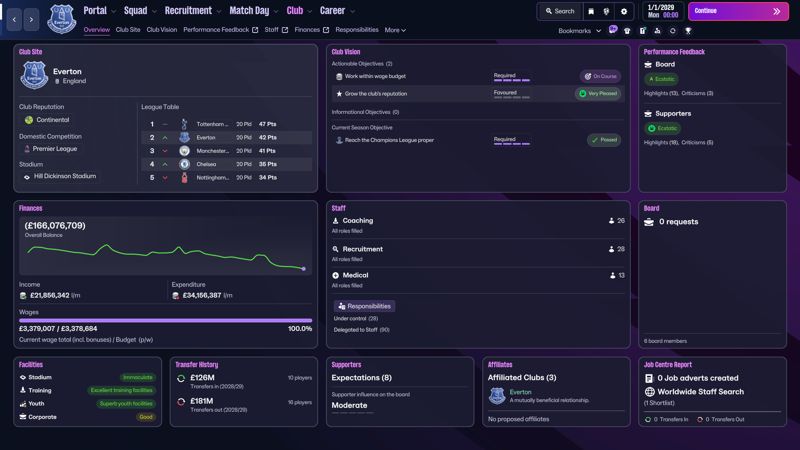Click the Everton crest in Affiliates panel

497,396
